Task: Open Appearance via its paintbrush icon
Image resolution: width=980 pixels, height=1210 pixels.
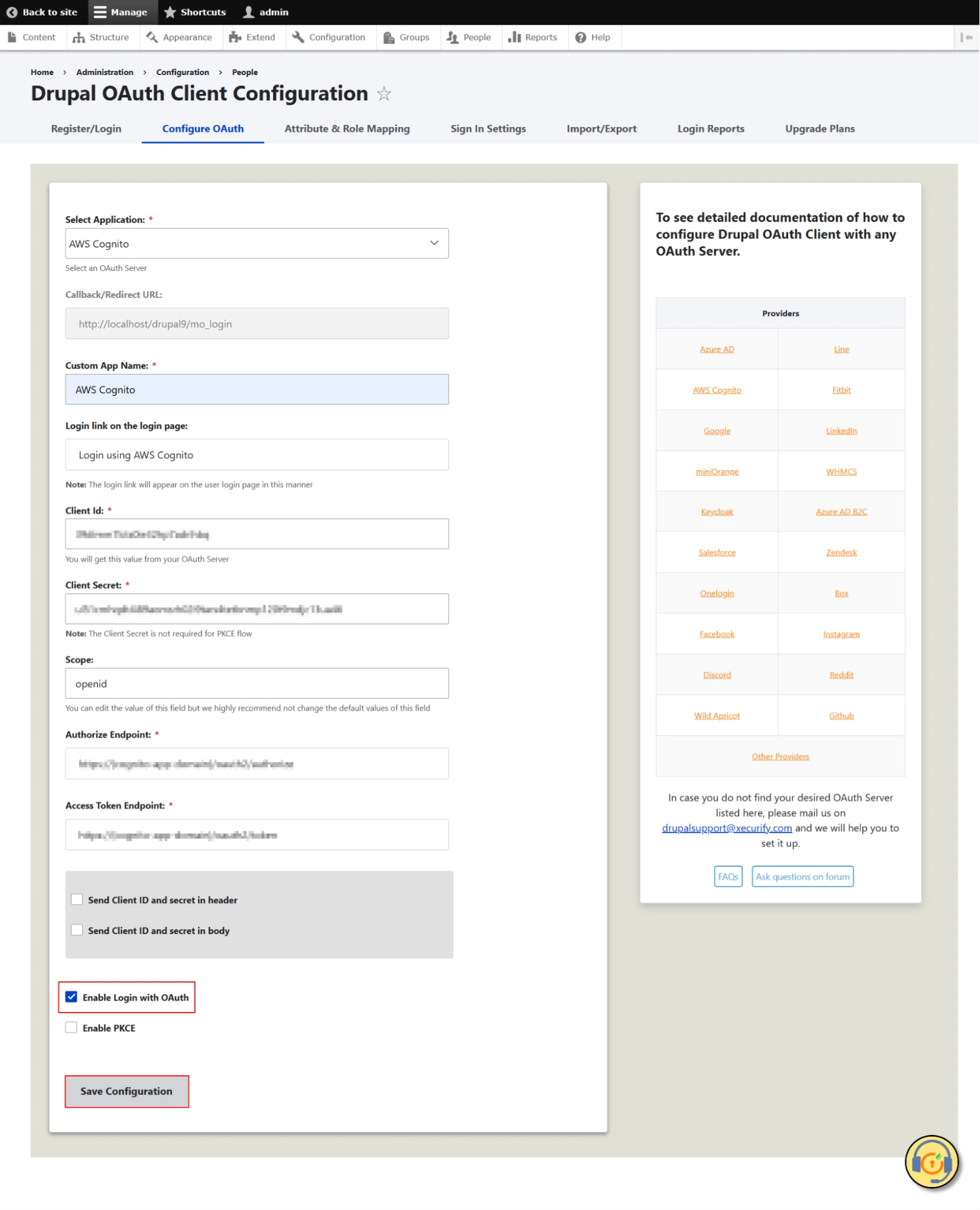Action: tap(152, 38)
